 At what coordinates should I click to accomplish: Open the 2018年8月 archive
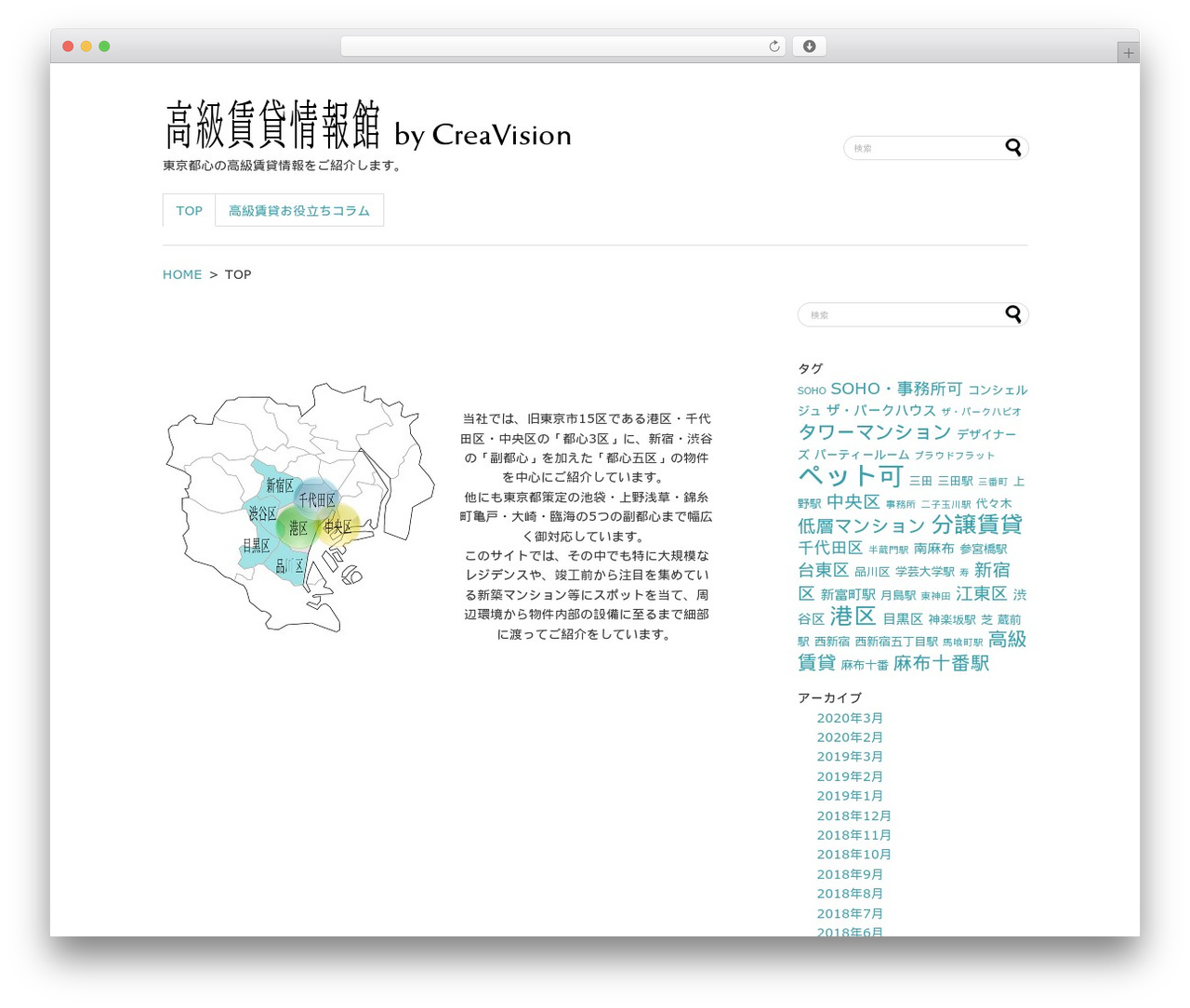pyautogui.click(x=850, y=894)
